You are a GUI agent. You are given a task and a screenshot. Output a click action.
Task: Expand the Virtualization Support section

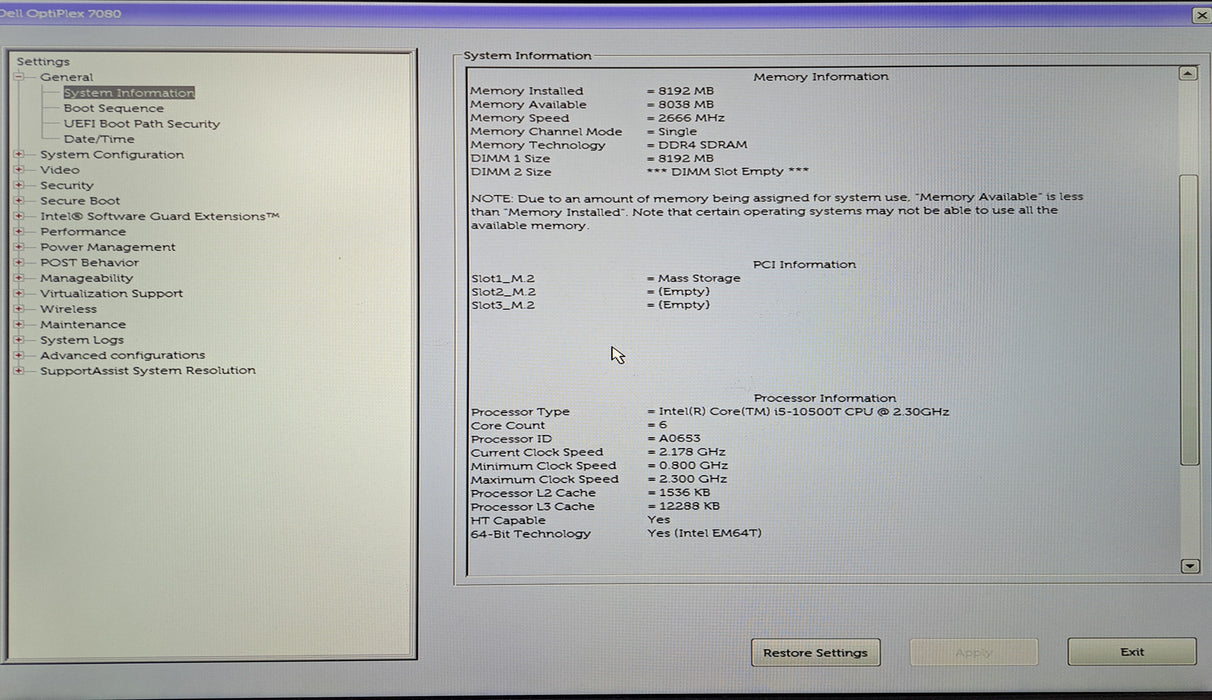tap(17, 293)
